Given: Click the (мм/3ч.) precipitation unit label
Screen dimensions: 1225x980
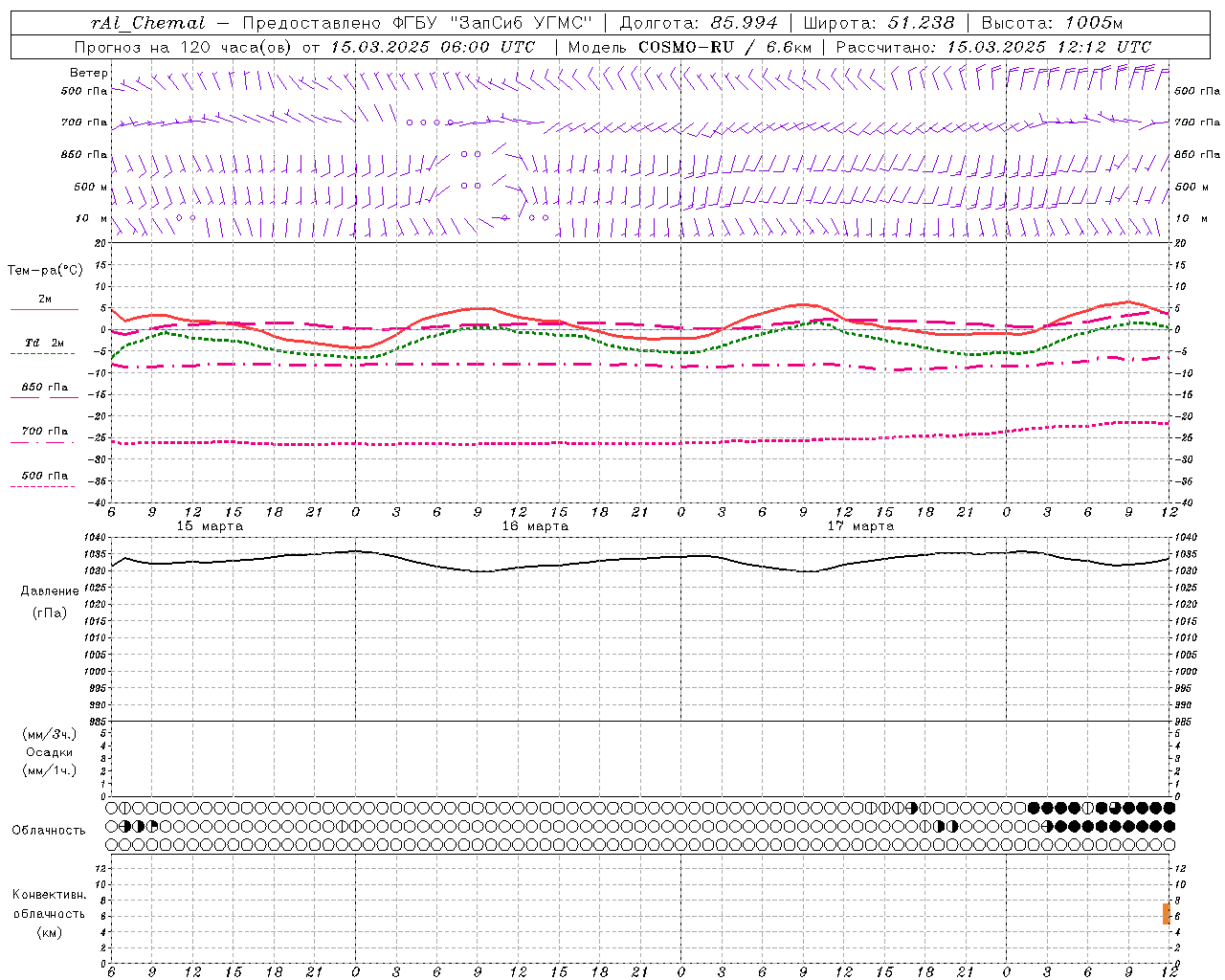Looking at the screenshot, I should coord(50,734).
